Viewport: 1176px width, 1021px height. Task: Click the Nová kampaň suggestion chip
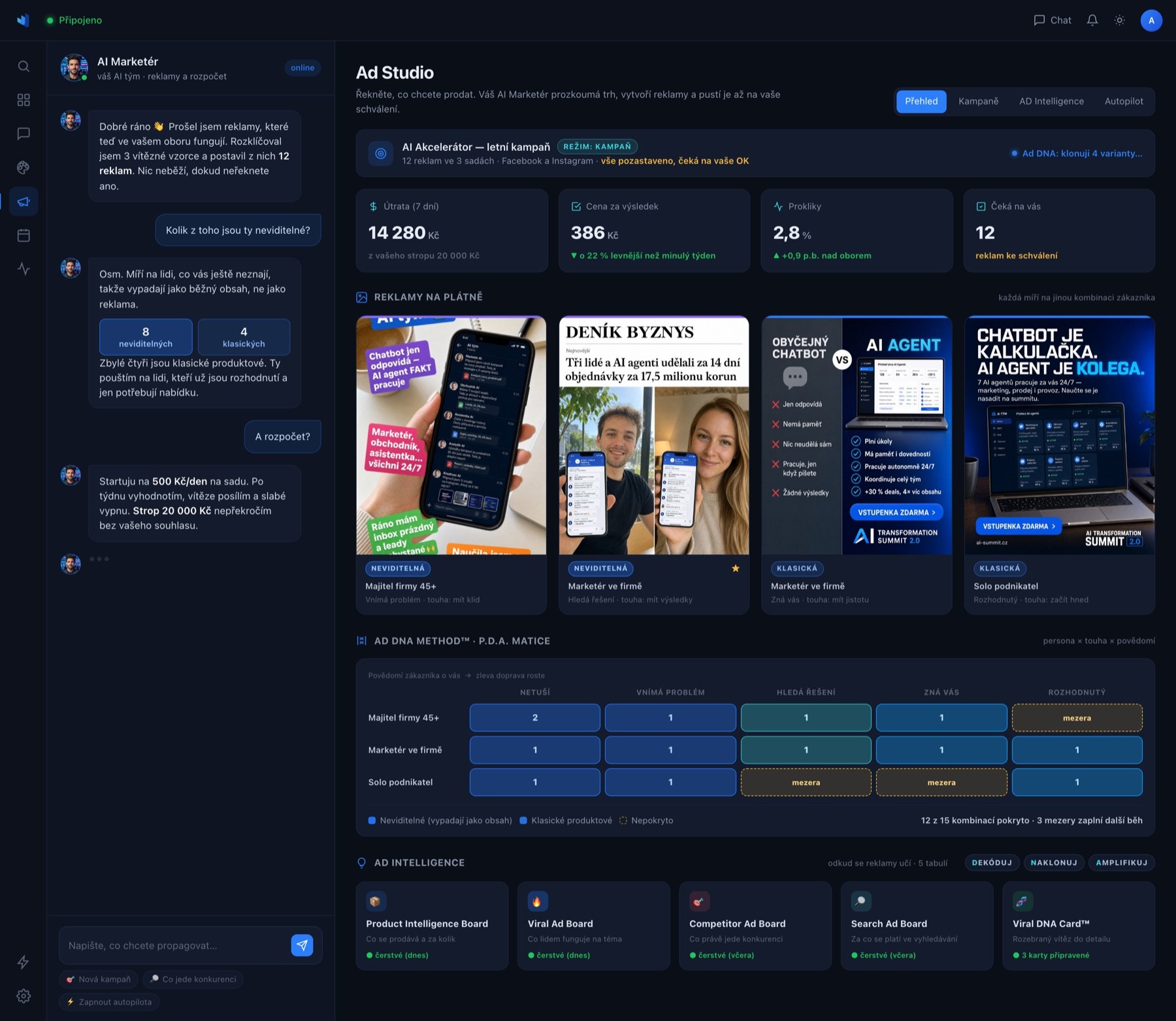point(99,979)
